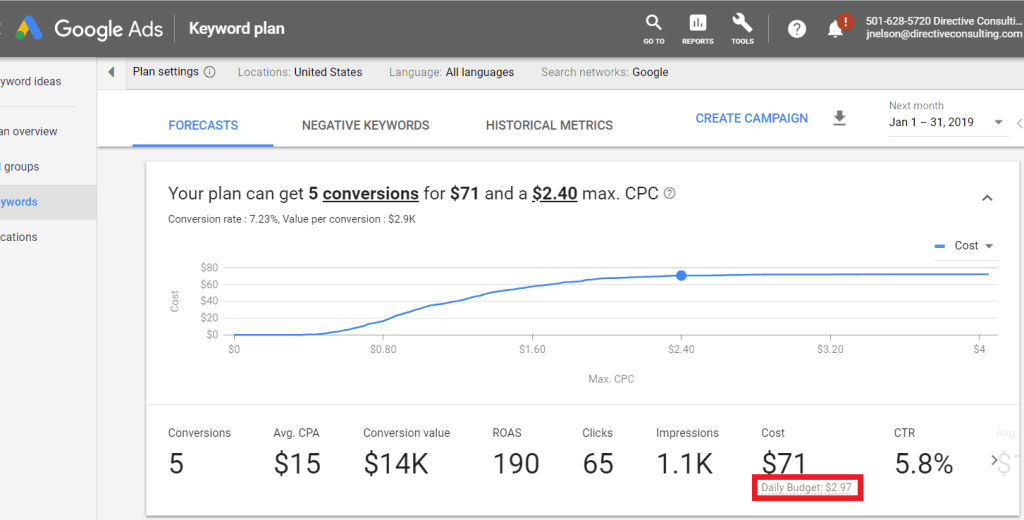Switch to the Forecasts tab
1024x520 pixels.
click(x=203, y=125)
